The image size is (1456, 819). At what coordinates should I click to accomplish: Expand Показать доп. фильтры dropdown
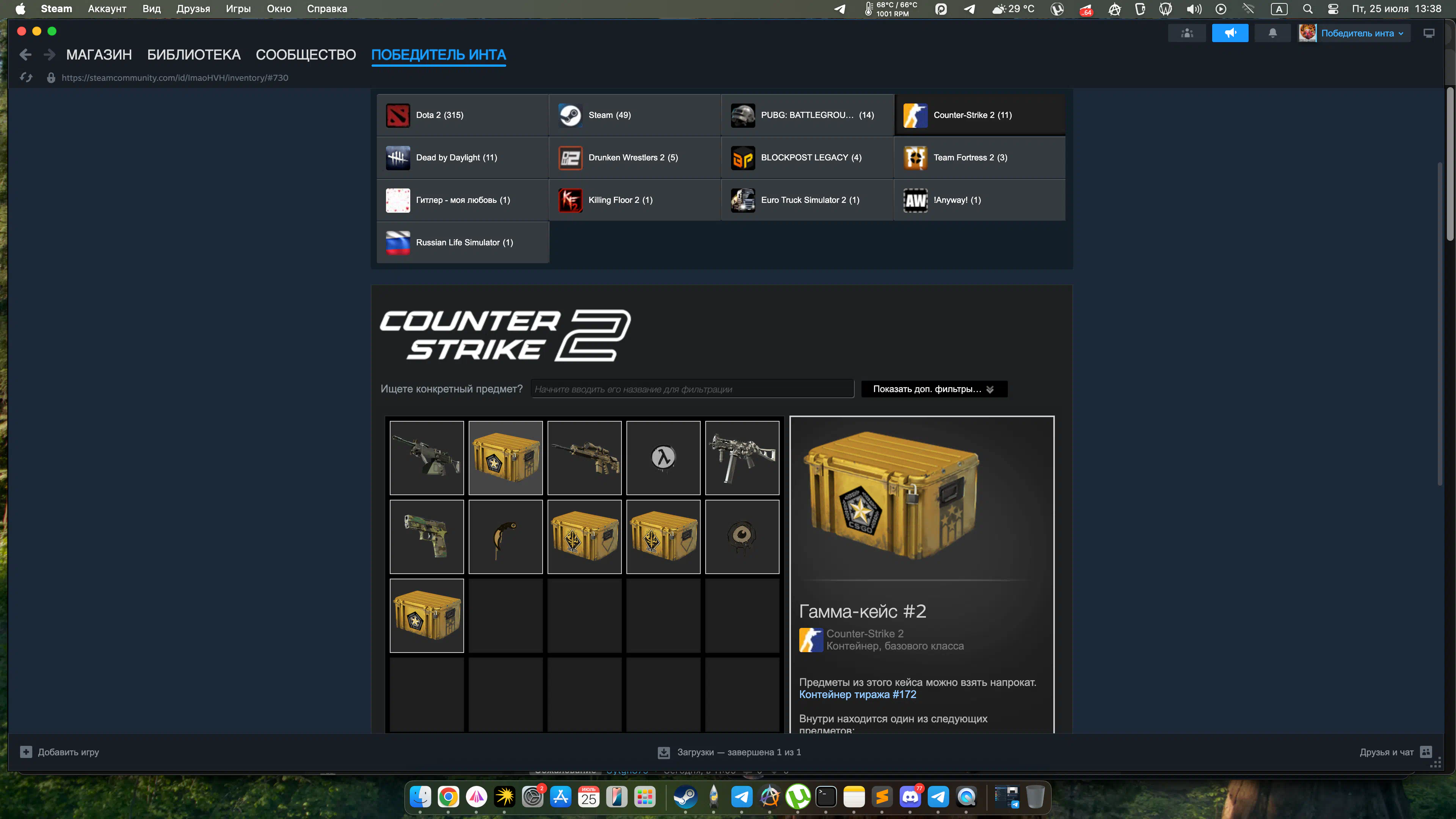click(934, 389)
